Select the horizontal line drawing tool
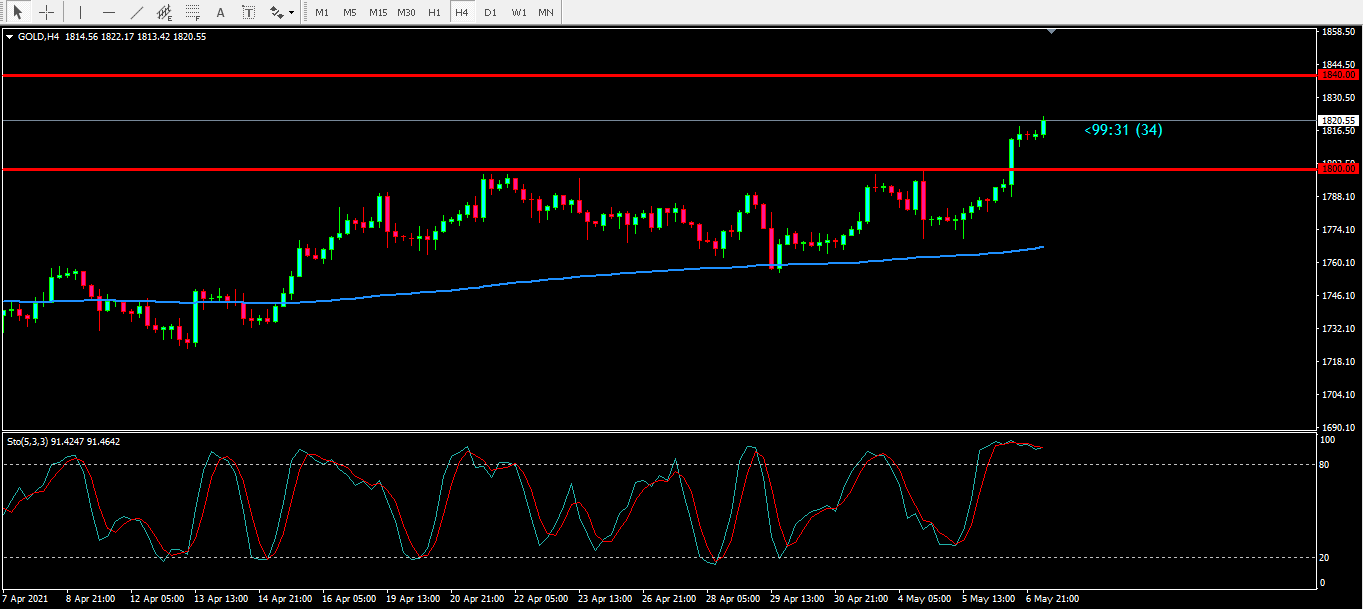 [x=108, y=13]
